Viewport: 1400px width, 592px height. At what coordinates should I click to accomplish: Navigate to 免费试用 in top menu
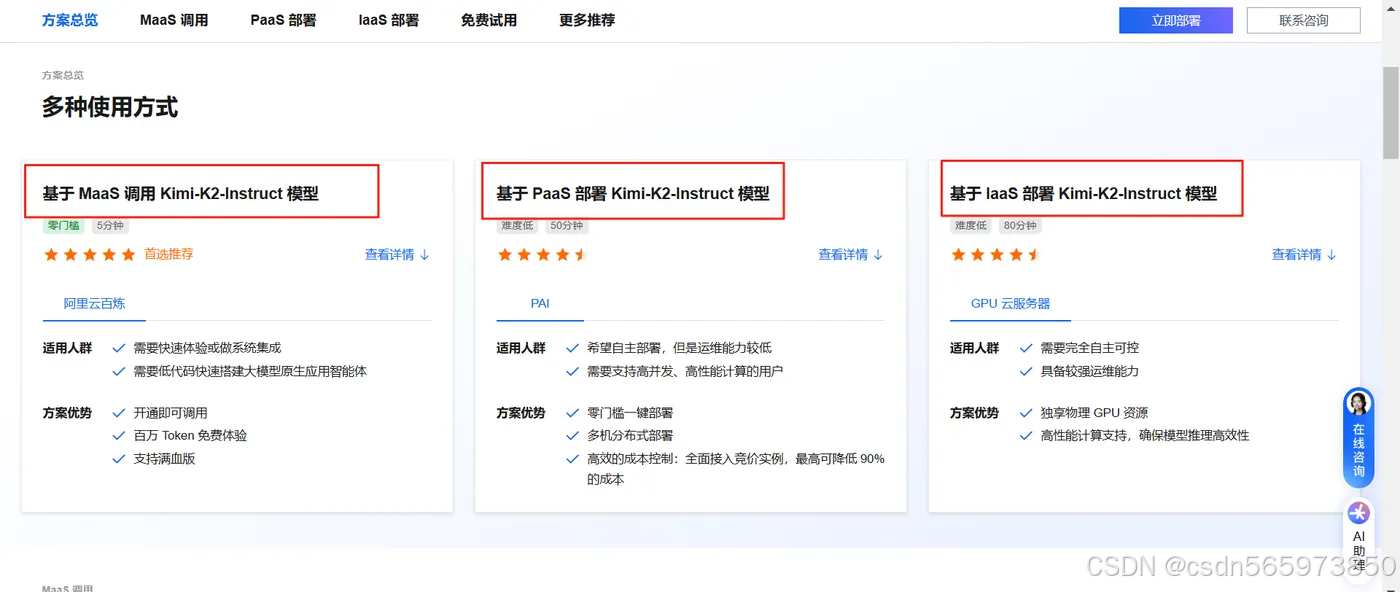(x=489, y=19)
